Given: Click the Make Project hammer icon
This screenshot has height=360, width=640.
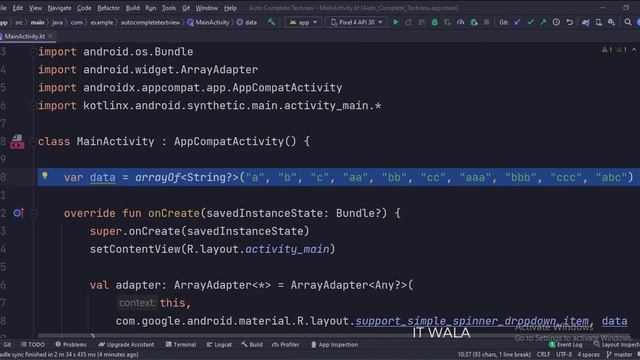Looking at the screenshot, I should [271, 22].
